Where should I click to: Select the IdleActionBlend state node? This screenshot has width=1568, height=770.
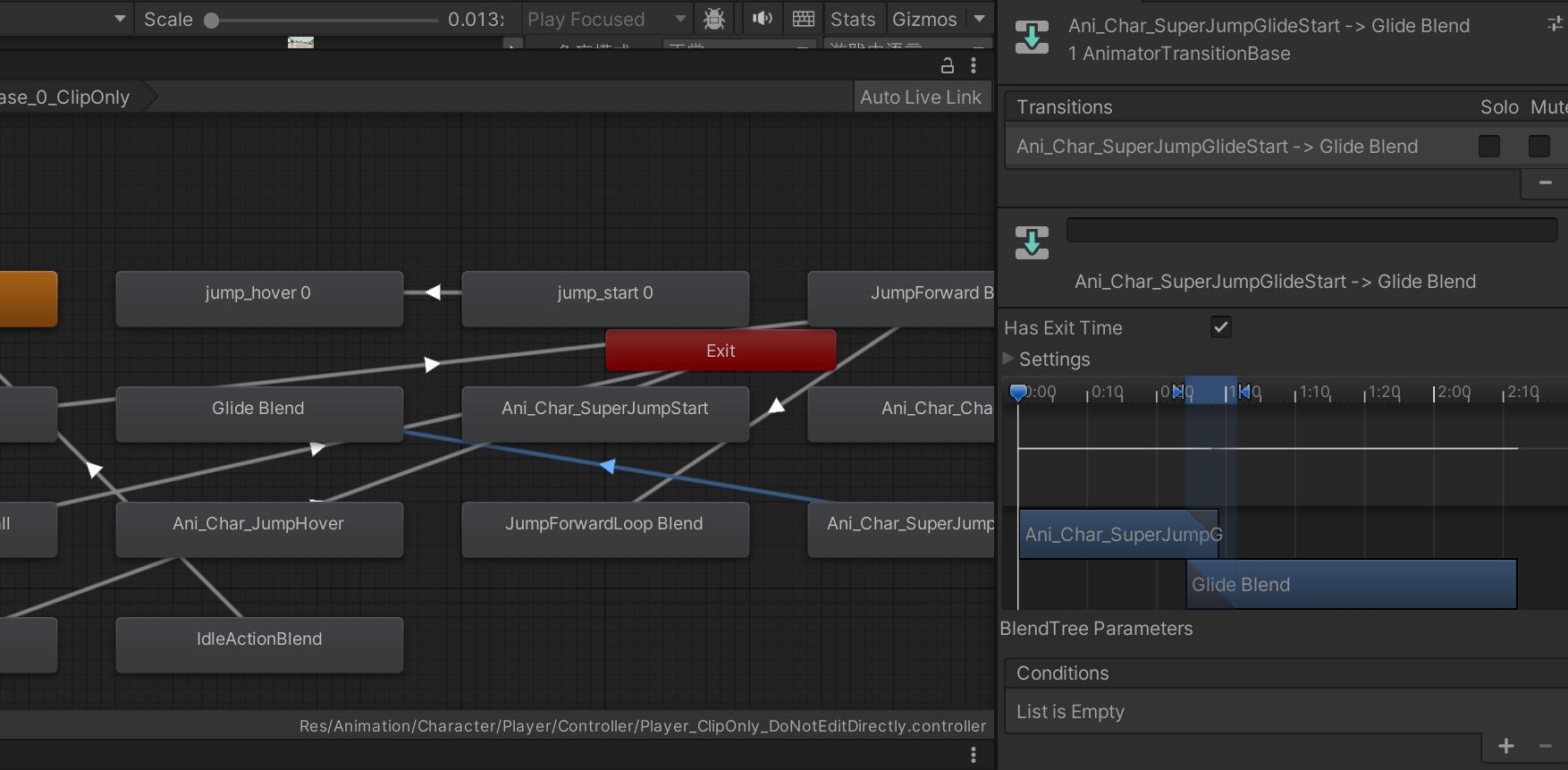click(259, 645)
